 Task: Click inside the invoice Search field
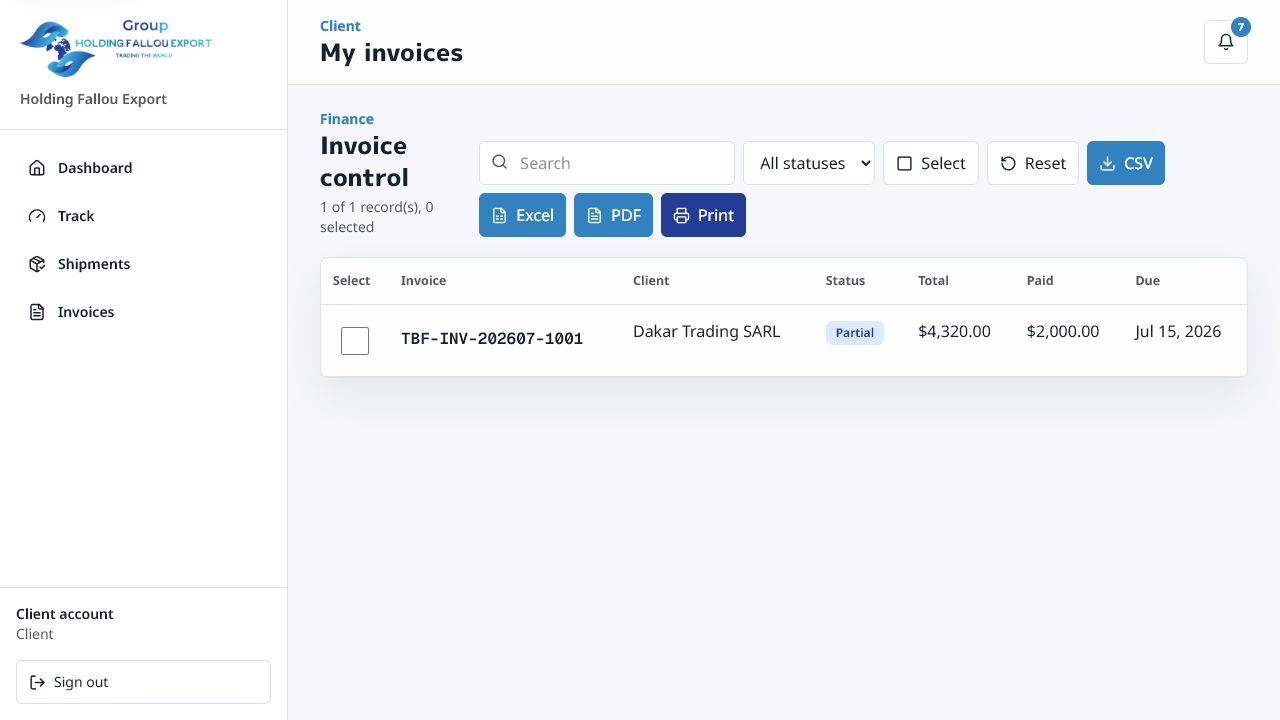click(607, 163)
